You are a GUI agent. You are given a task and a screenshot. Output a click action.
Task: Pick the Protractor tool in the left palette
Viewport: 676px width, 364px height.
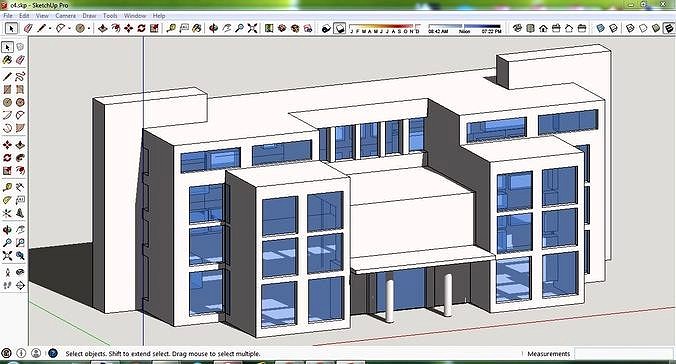(x=7, y=201)
